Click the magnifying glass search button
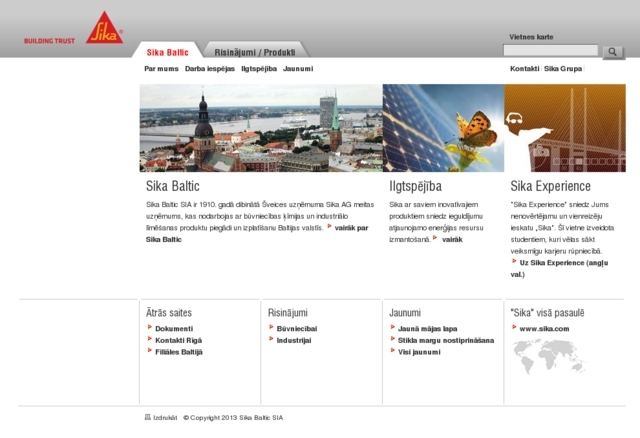This screenshot has height=438, width=640. pos(613,52)
